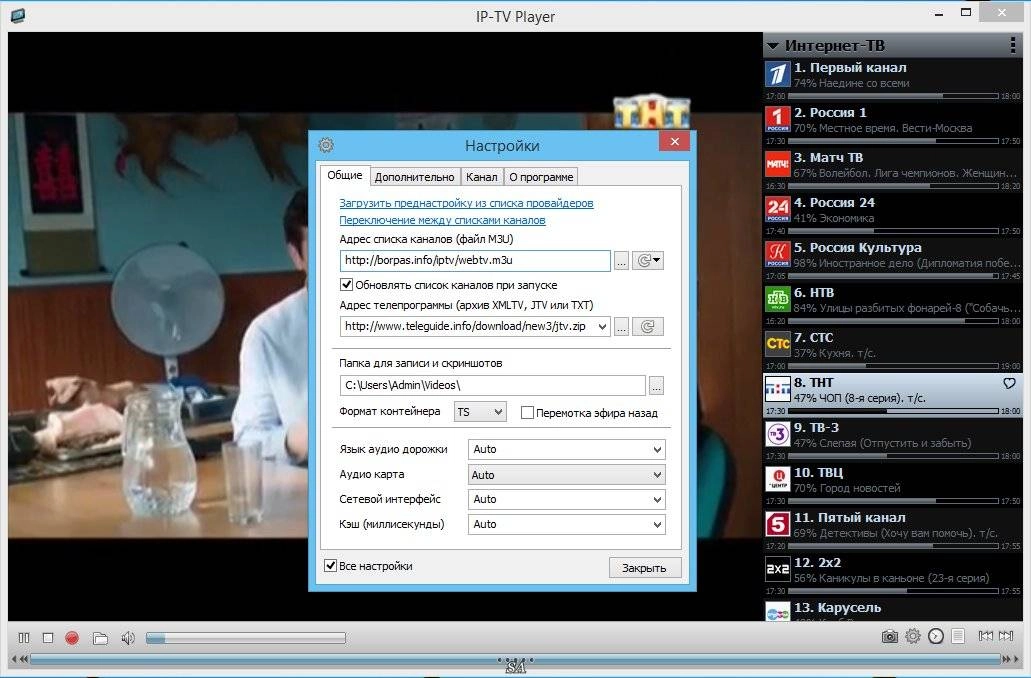1031x678 pixels.
Task: Open Кэш (миллисекунды) dropdown
Action: coord(567,524)
